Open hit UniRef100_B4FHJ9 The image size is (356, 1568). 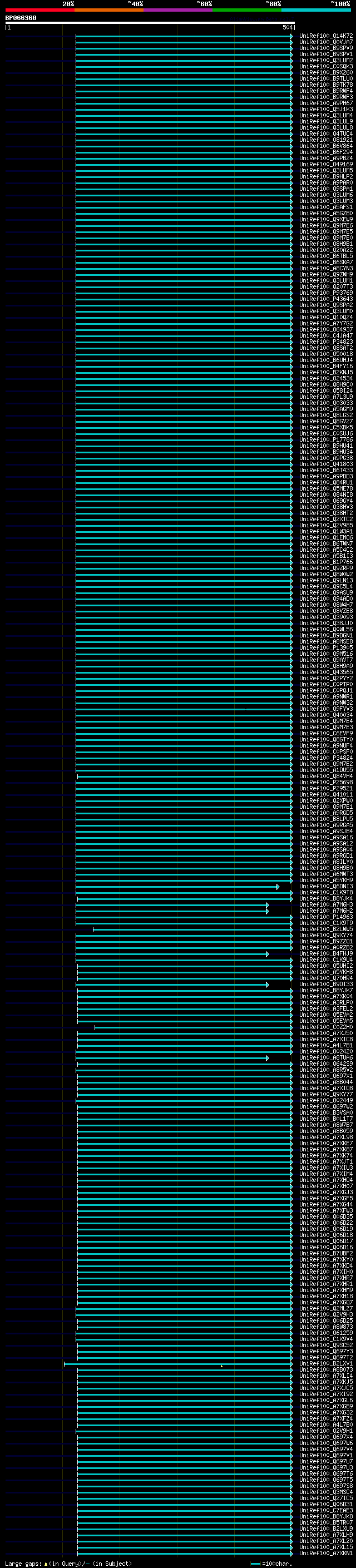click(x=326, y=953)
